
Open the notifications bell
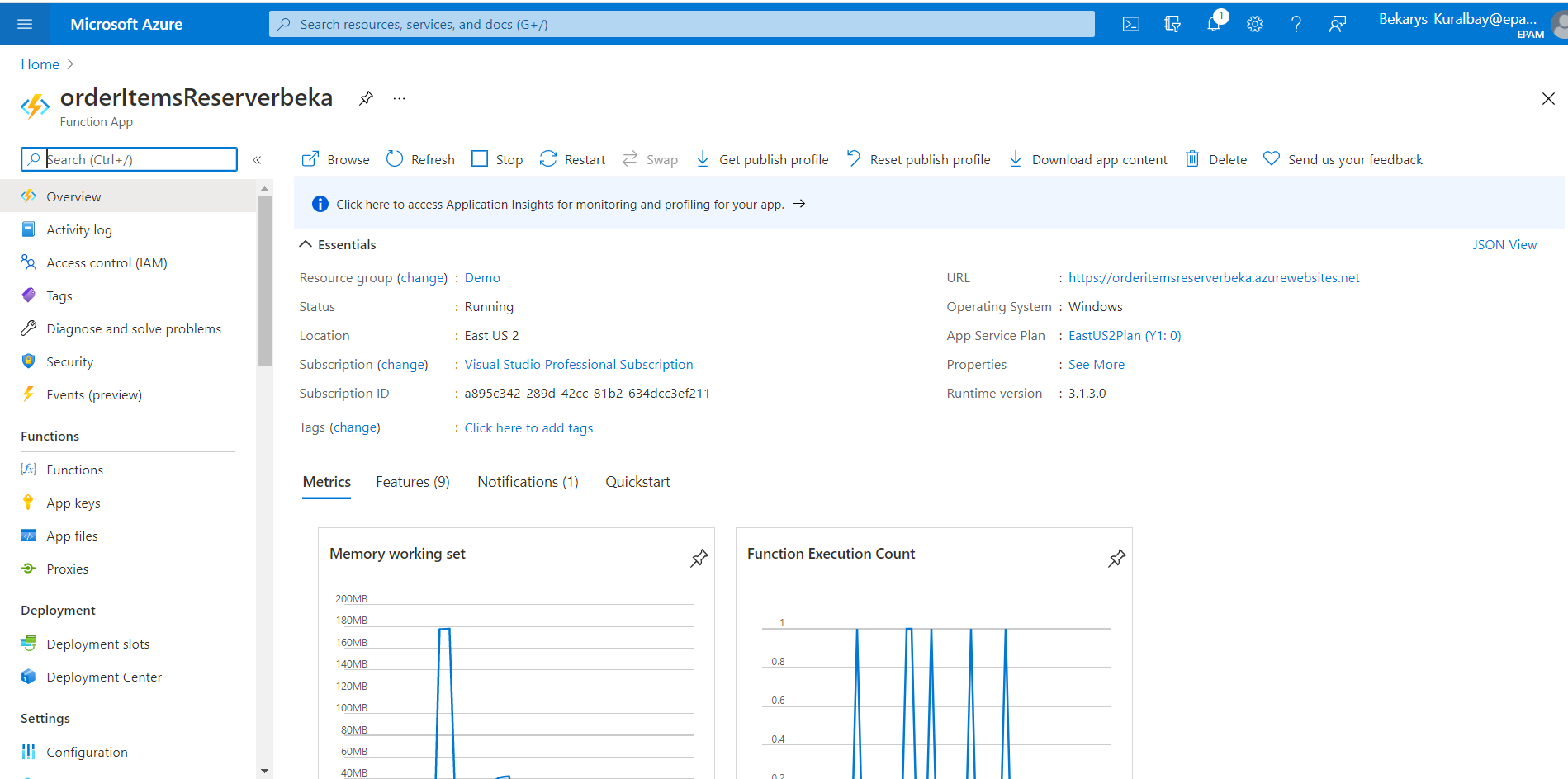[x=1214, y=23]
